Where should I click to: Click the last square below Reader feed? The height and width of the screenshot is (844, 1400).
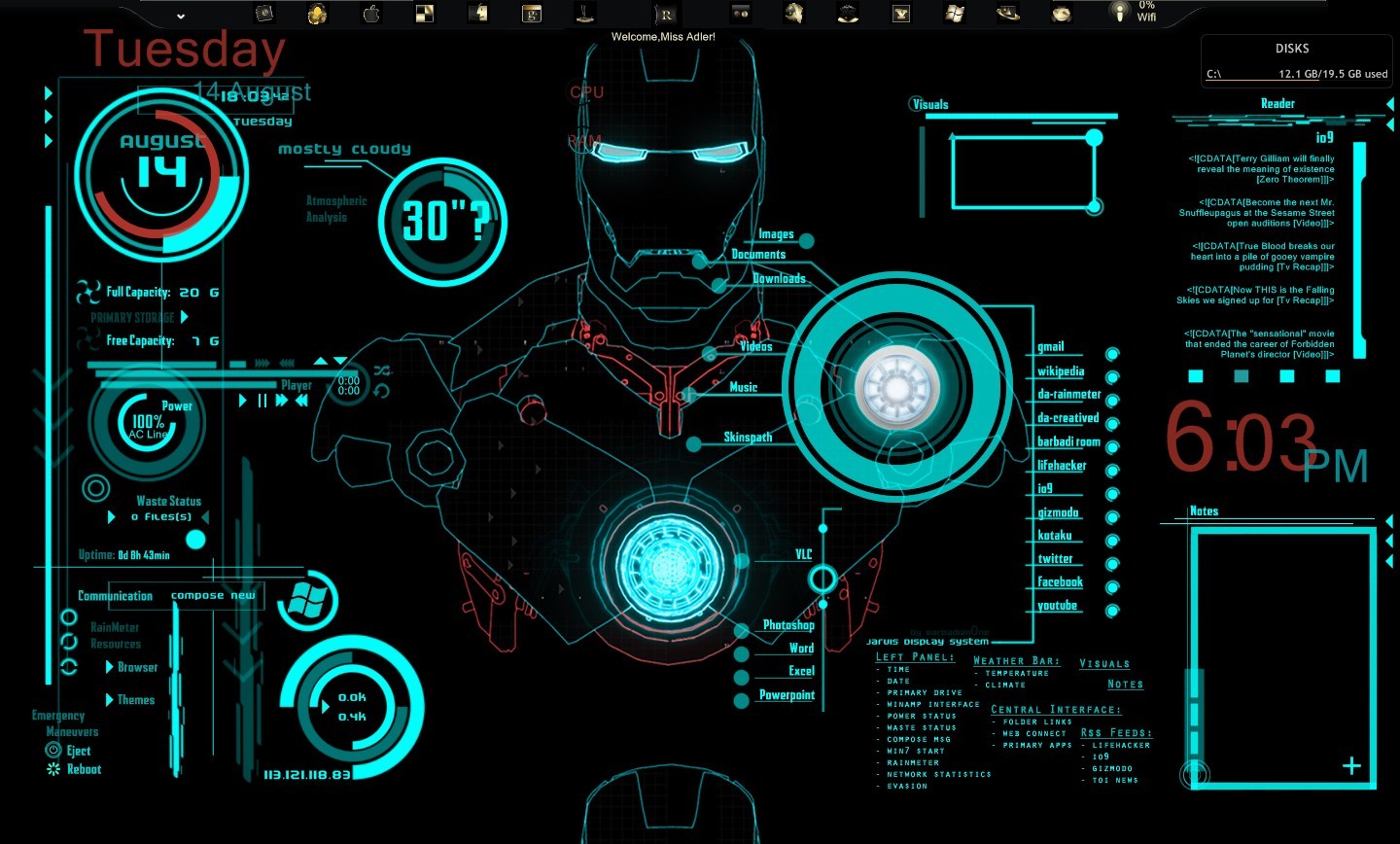click(1333, 376)
